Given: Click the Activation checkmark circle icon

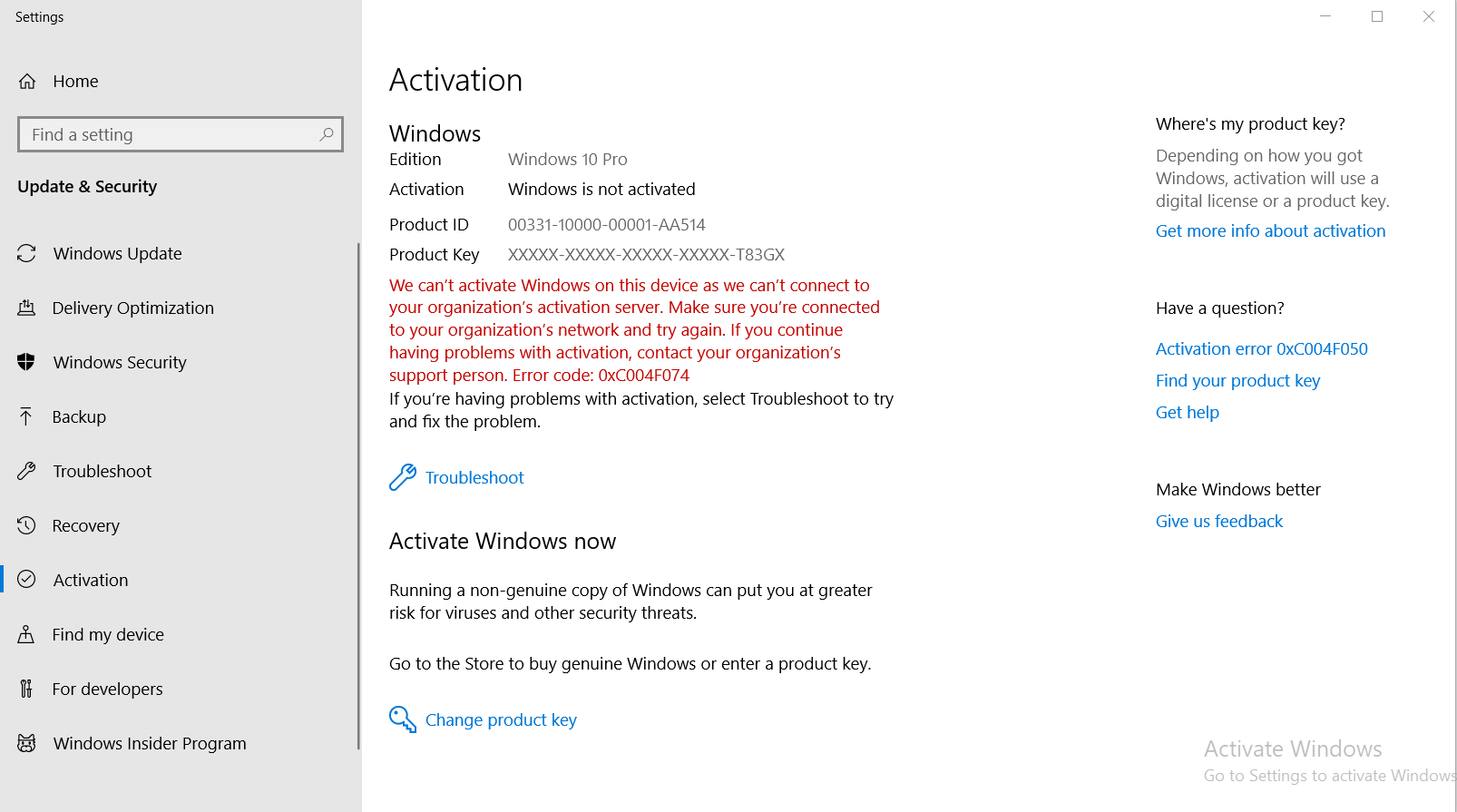Looking at the screenshot, I should (x=27, y=580).
